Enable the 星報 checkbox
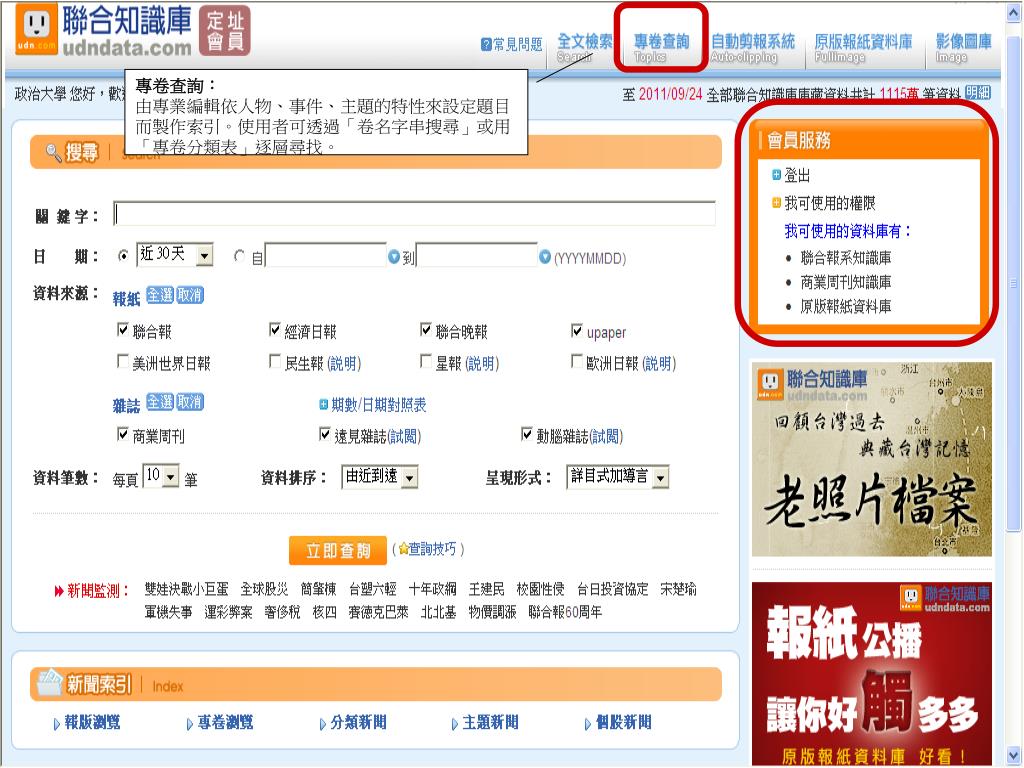The width and height of the screenshot is (1024, 768). [426, 360]
